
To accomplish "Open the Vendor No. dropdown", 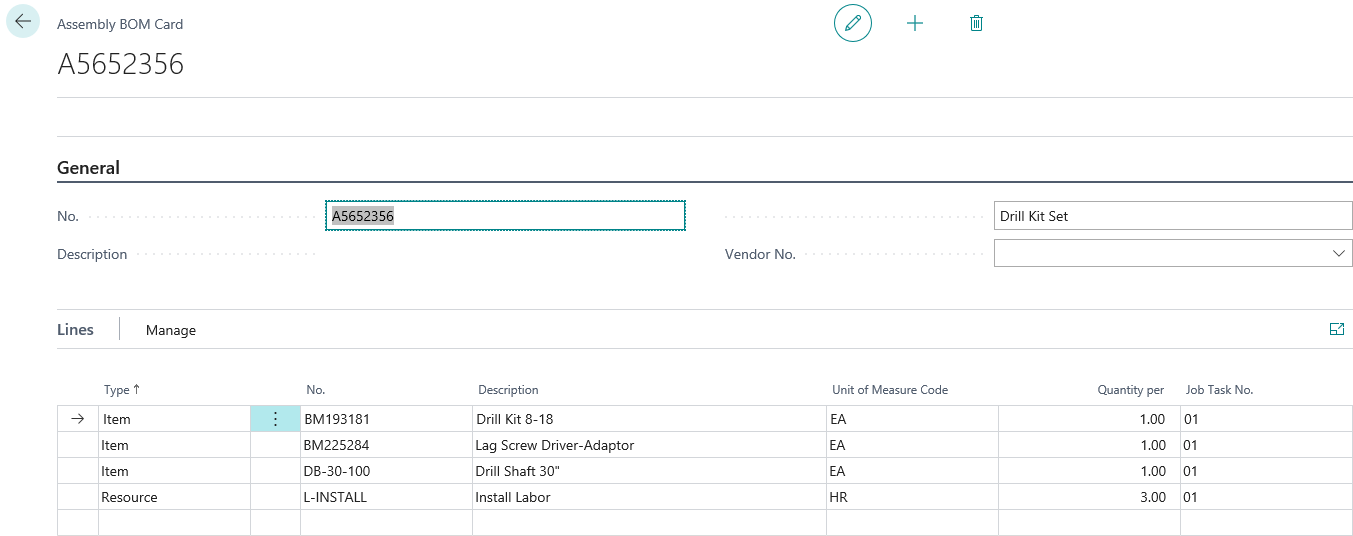I will click(x=1339, y=254).
